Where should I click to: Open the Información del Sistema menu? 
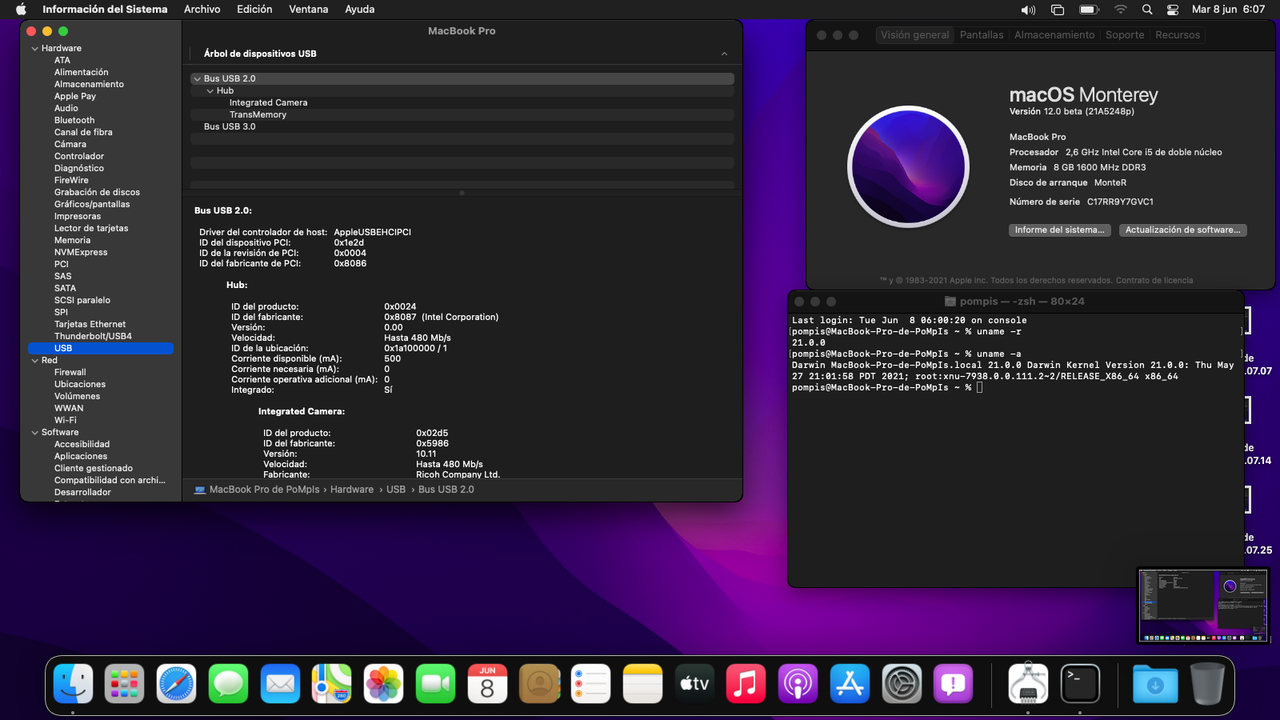pos(105,9)
